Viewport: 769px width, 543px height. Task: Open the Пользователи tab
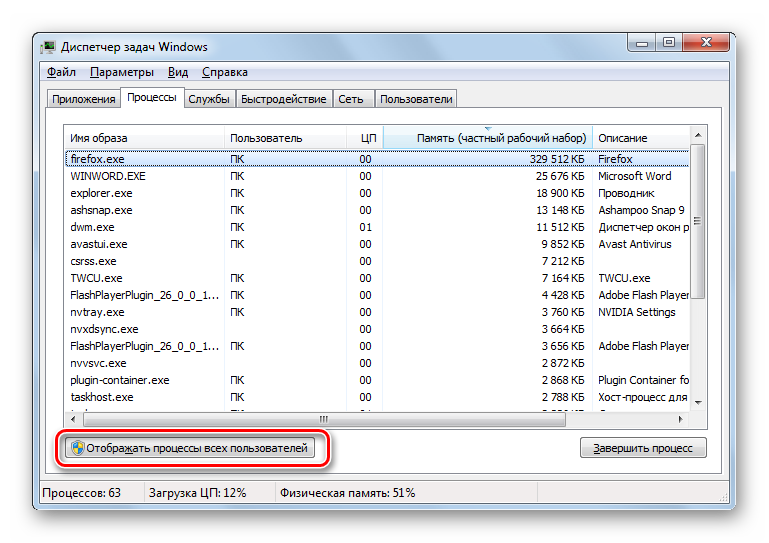point(416,99)
